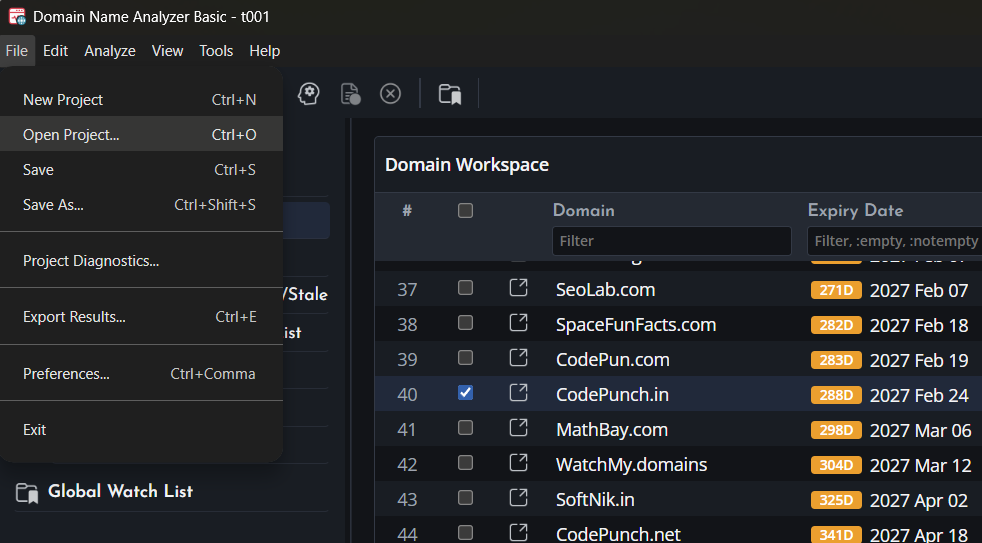Click the WatchMy.domains domain name
Viewport: 982px width, 543px height.
point(631,465)
